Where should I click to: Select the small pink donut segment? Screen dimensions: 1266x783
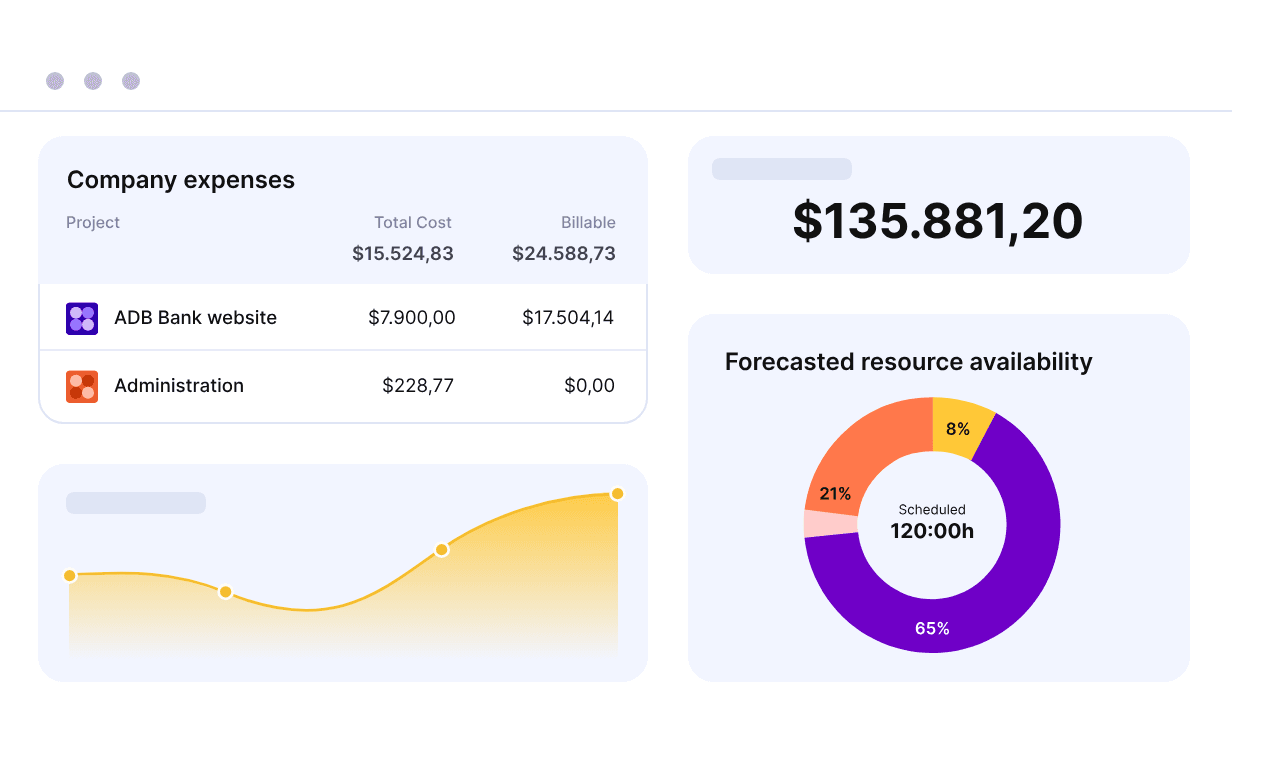pos(831,524)
